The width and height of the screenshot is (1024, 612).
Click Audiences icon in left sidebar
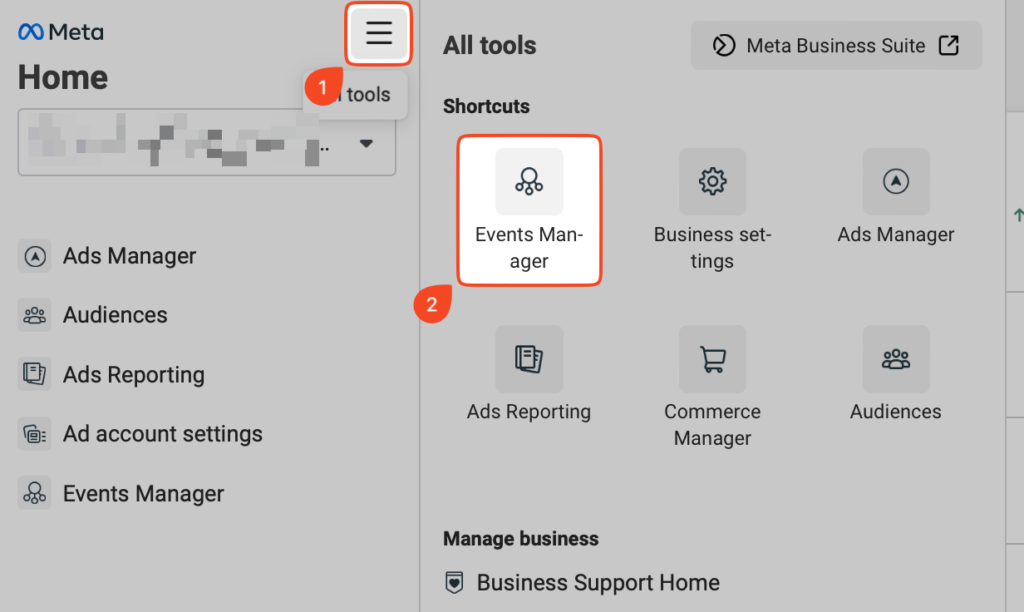[35, 315]
